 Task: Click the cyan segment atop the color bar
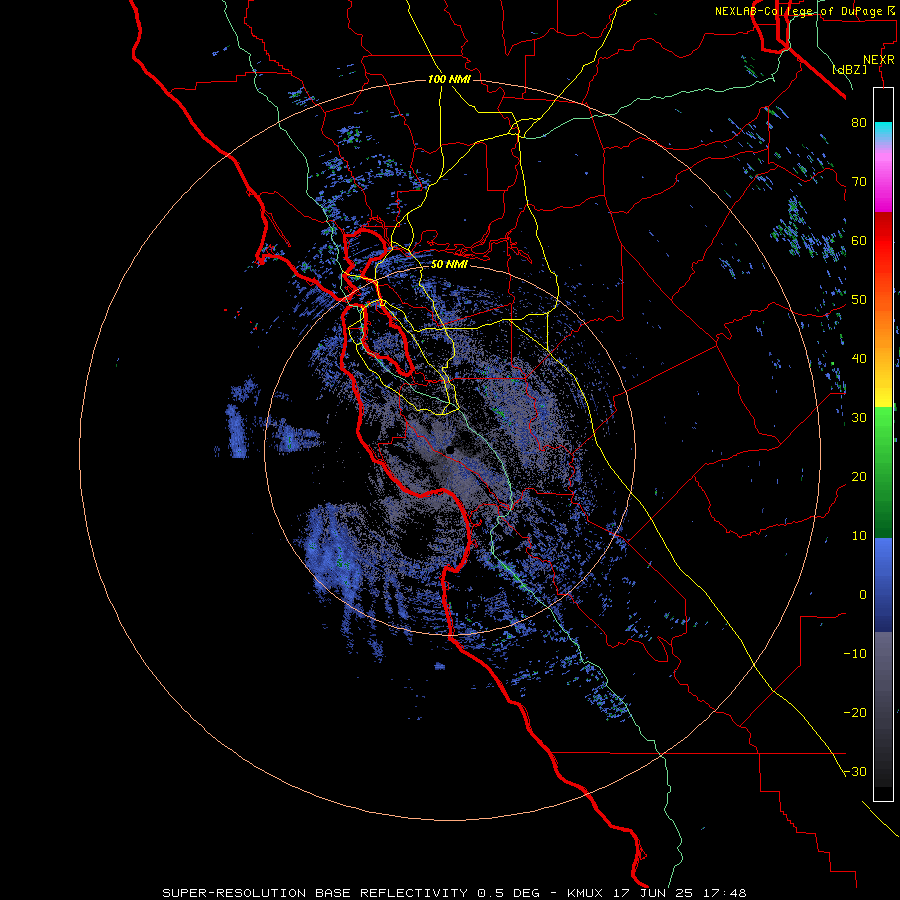pos(883,130)
